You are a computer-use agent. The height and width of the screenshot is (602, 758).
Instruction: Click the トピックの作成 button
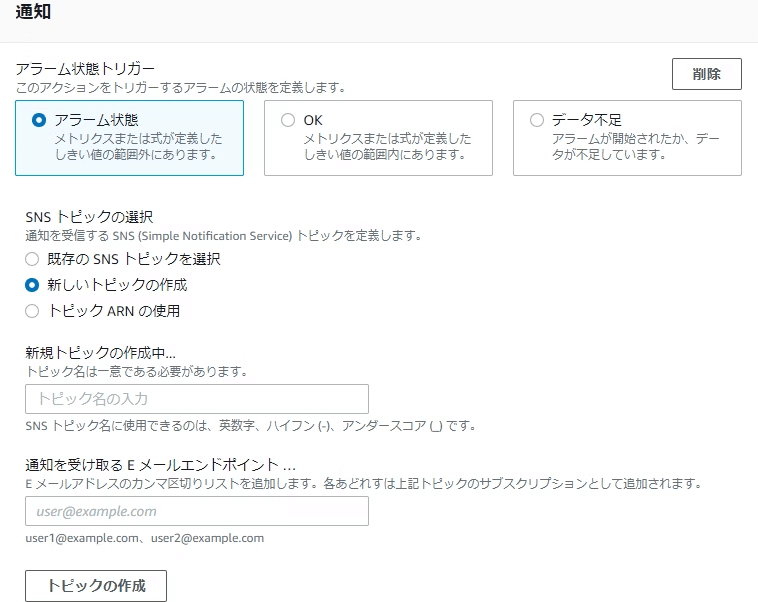[96, 586]
